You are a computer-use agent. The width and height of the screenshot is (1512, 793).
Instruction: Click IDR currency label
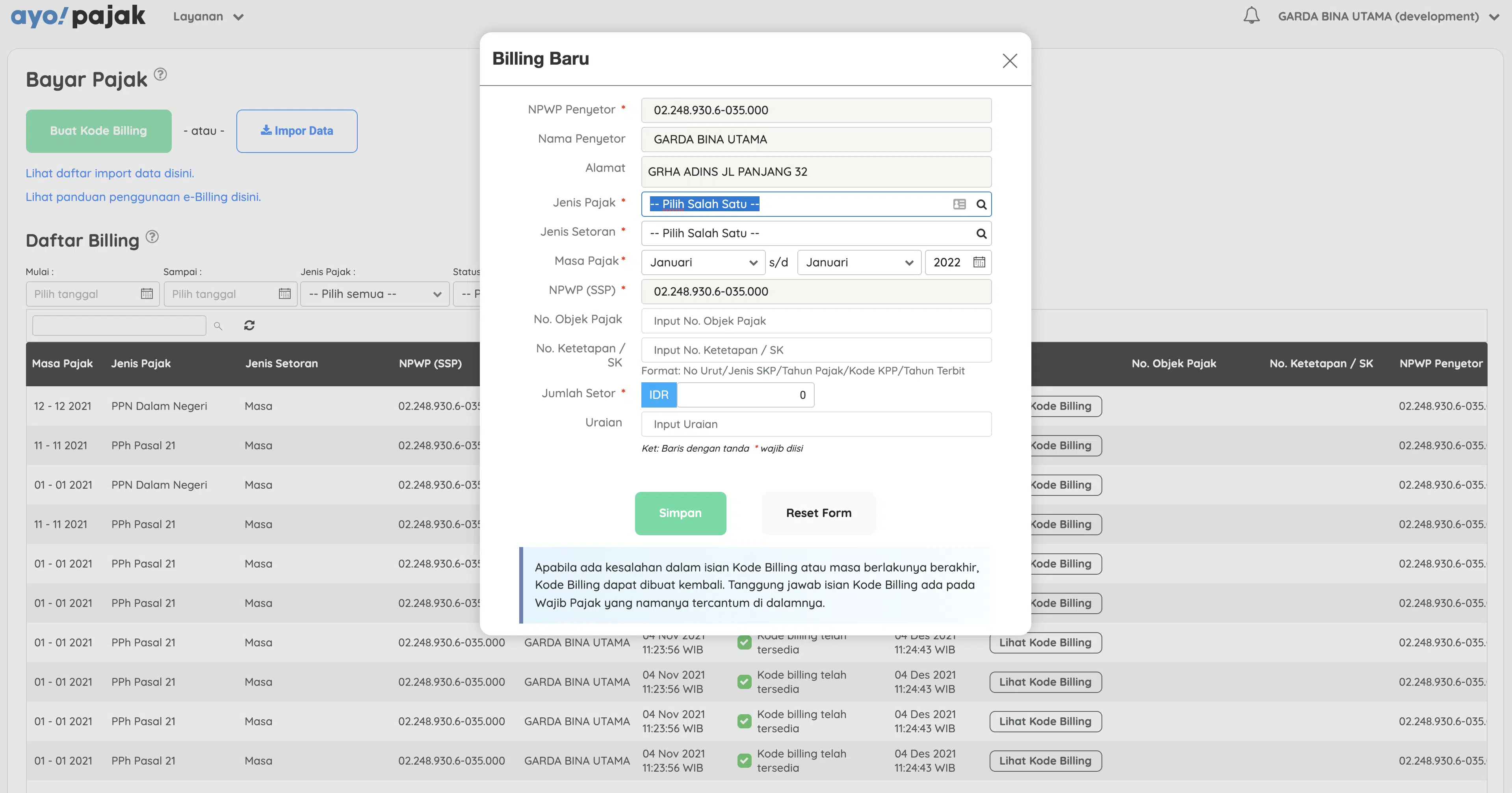(659, 395)
